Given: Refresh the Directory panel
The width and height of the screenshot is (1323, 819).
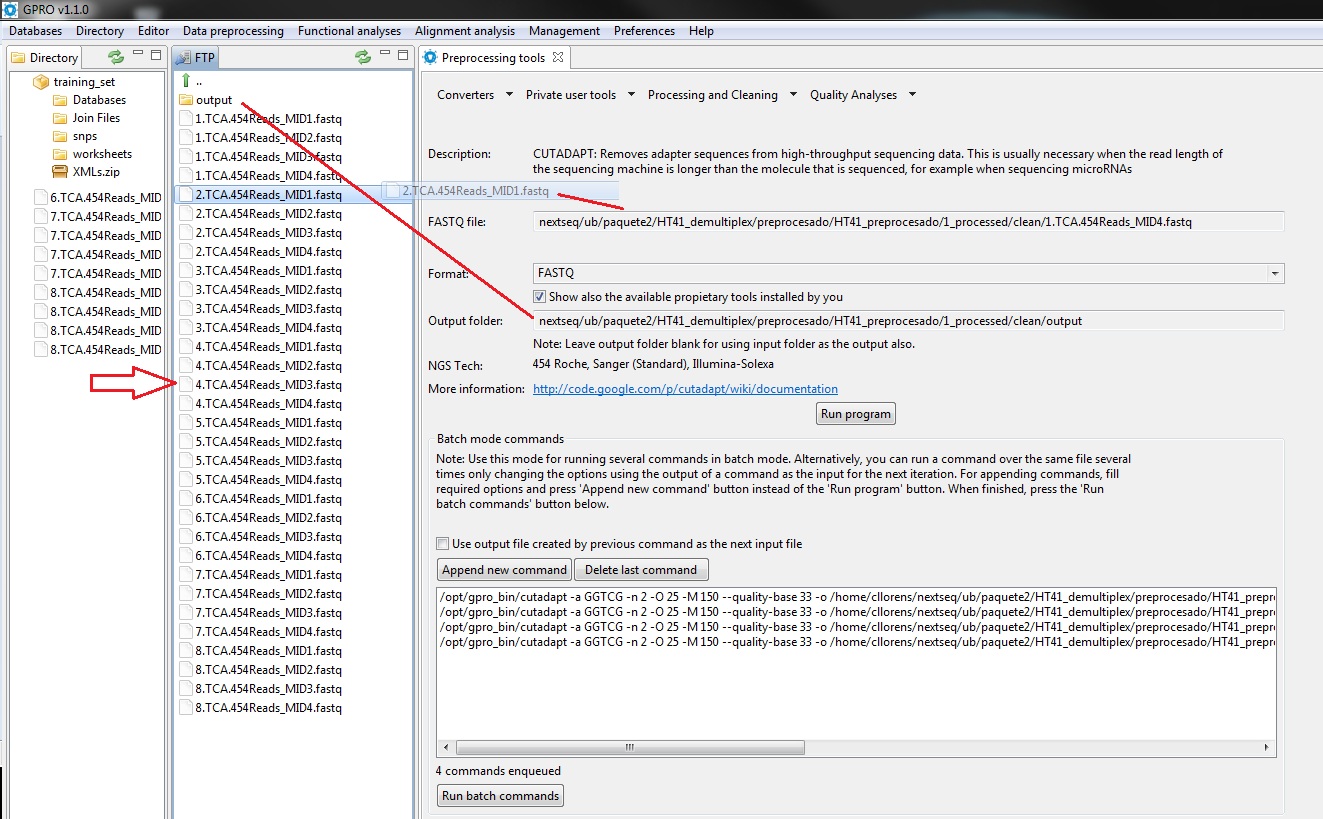Looking at the screenshot, I should [x=116, y=57].
